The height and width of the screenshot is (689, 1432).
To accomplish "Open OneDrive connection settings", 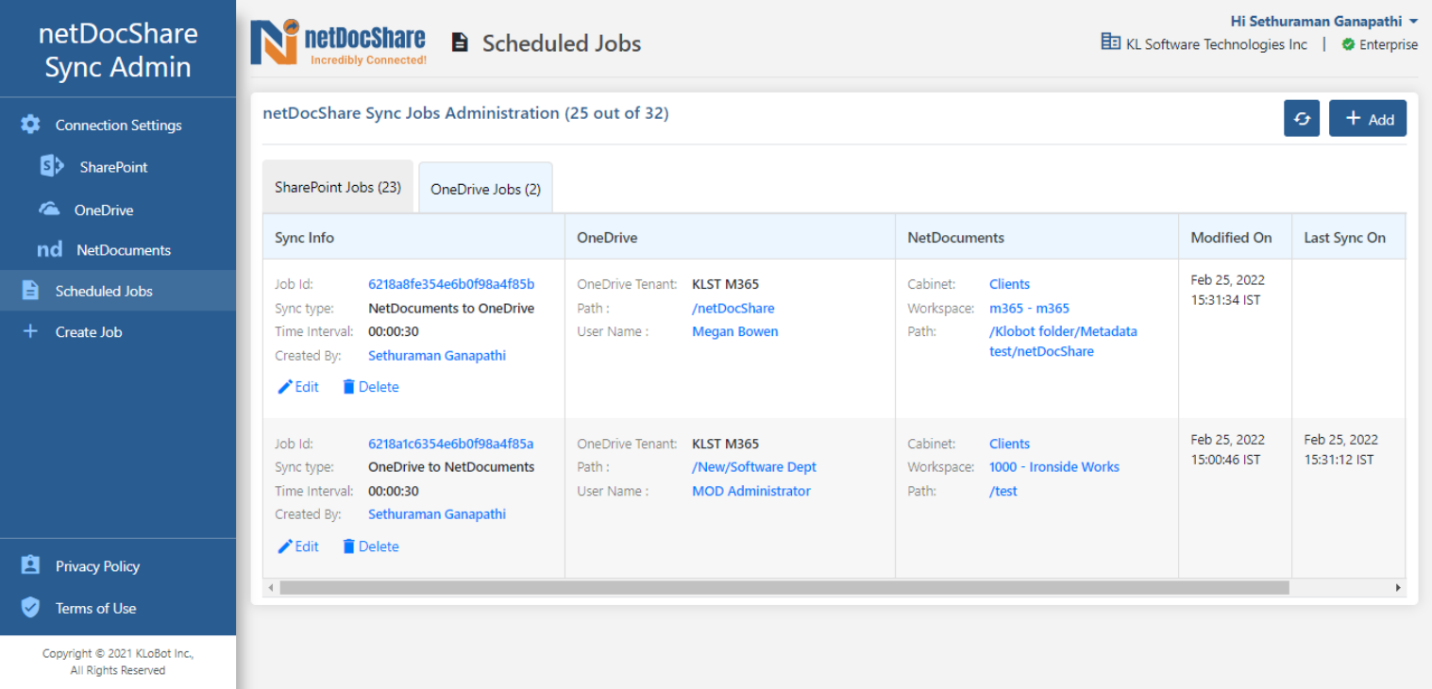I will 103,210.
